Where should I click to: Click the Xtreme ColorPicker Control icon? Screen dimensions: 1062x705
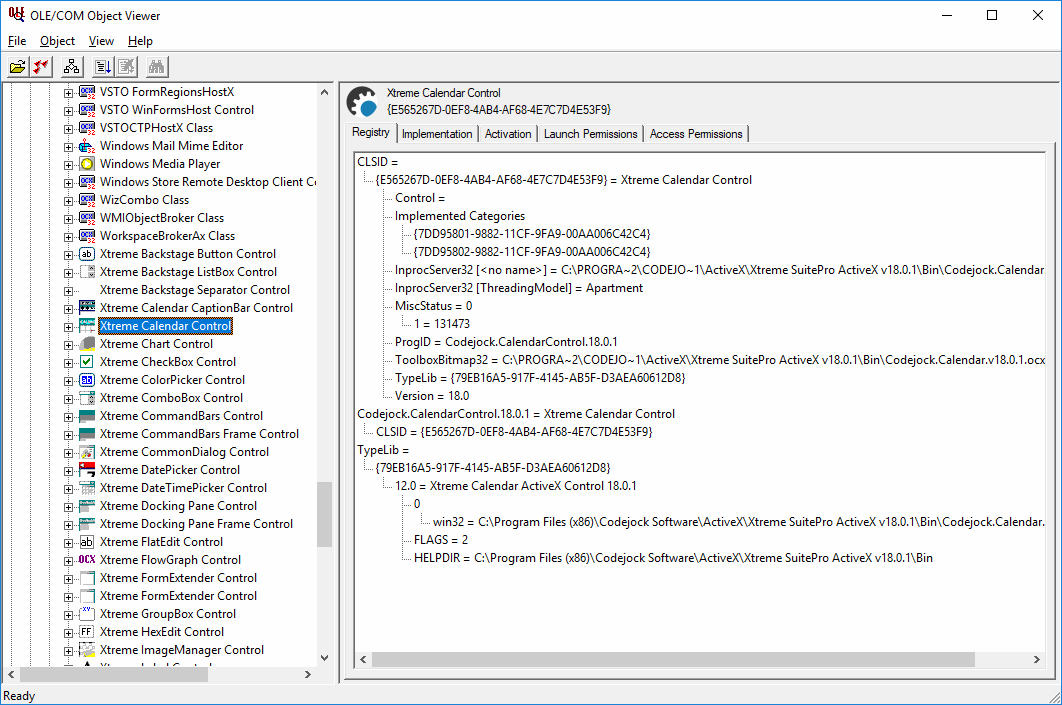point(87,380)
